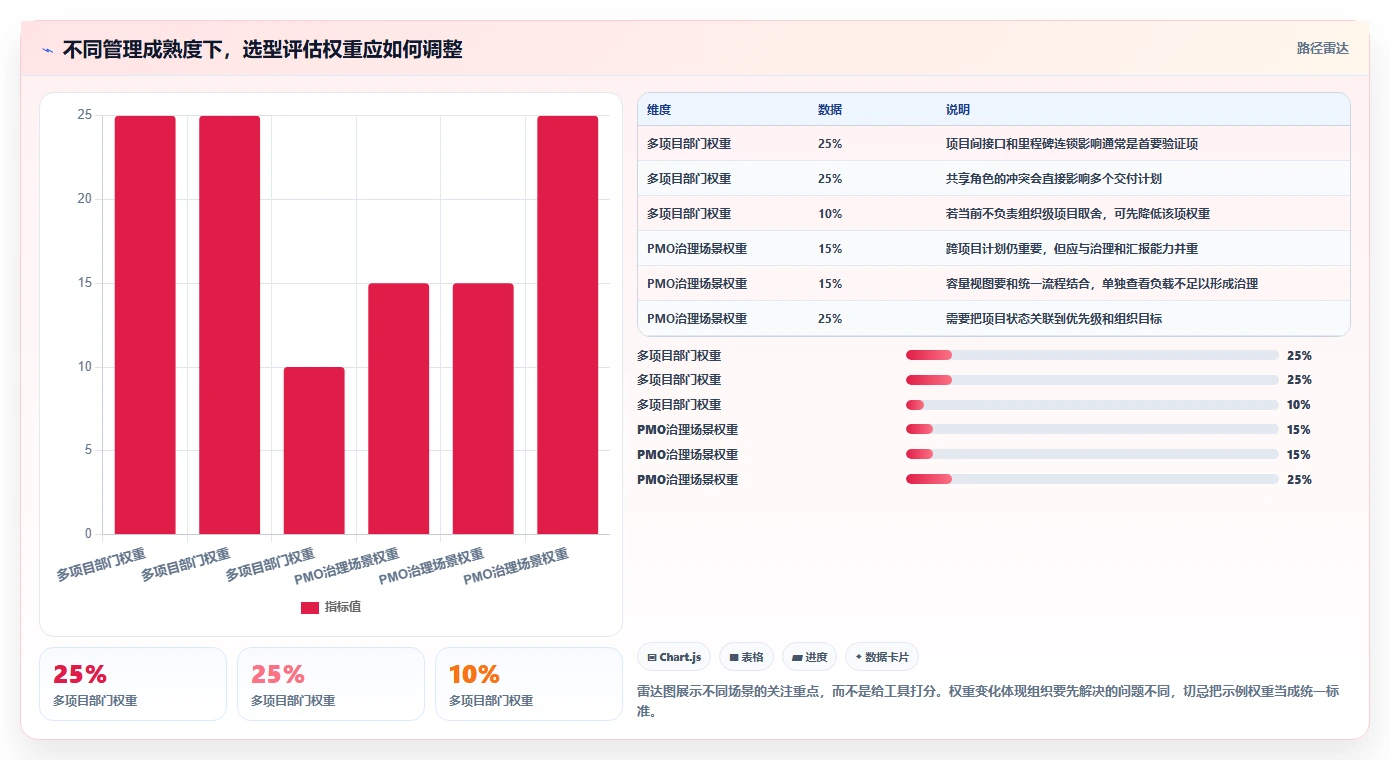
Task: Click the 25% progress bar for PMO治理场景权重
Action: coord(1092,480)
